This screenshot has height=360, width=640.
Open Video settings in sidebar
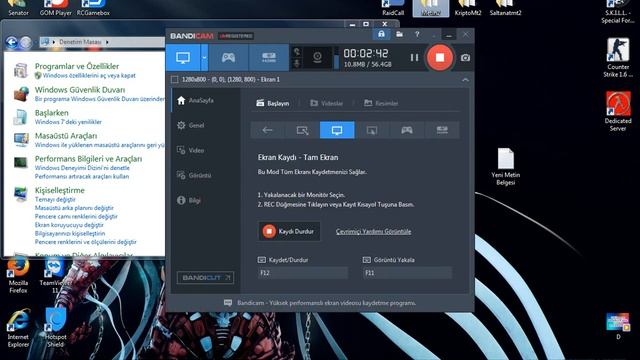pyautogui.click(x=190, y=150)
